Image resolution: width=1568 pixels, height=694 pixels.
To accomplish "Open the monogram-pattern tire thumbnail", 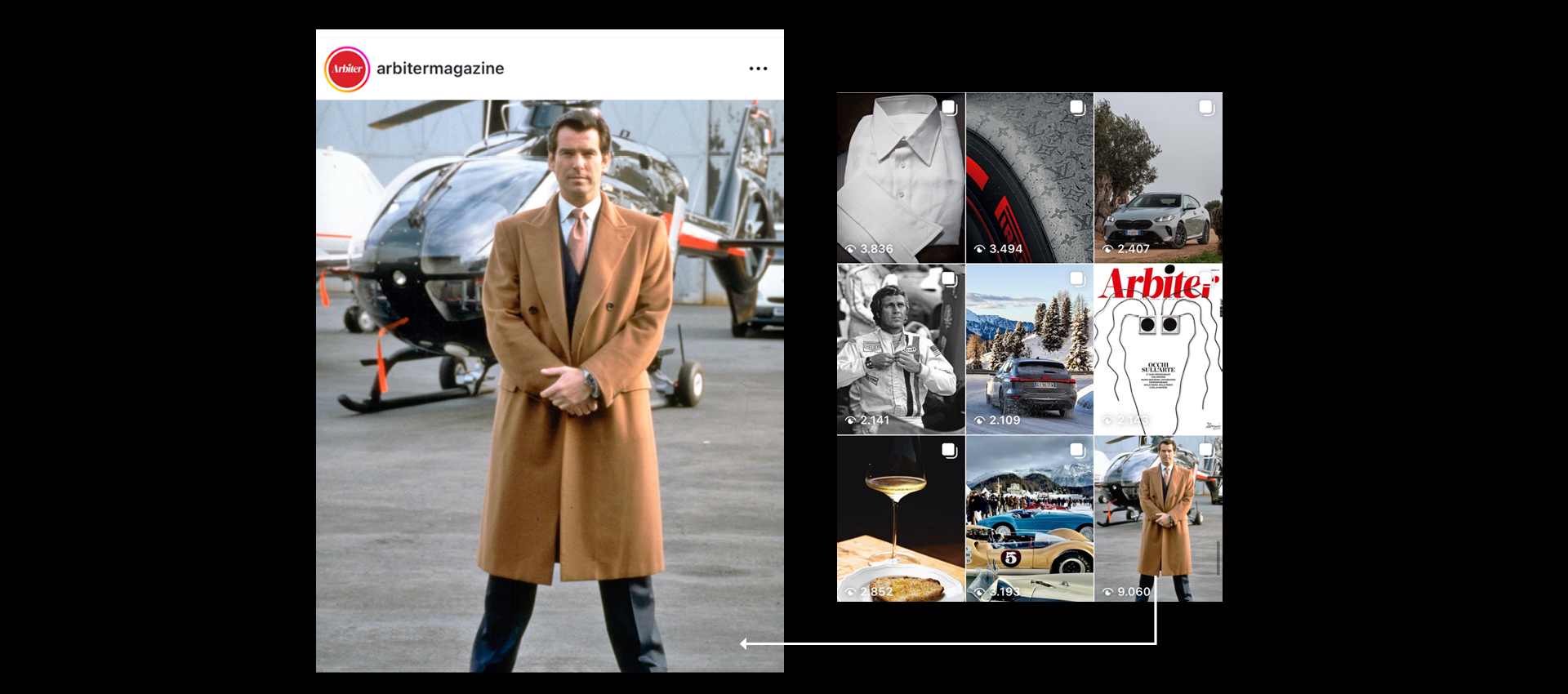I will [1029, 176].
